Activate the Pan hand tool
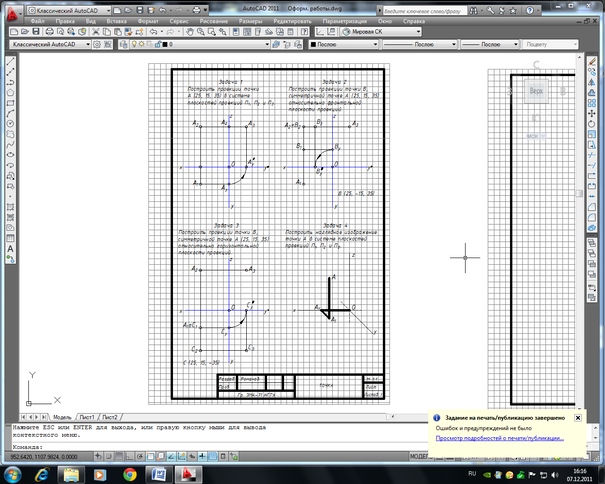605x484 pixels. click(190, 32)
